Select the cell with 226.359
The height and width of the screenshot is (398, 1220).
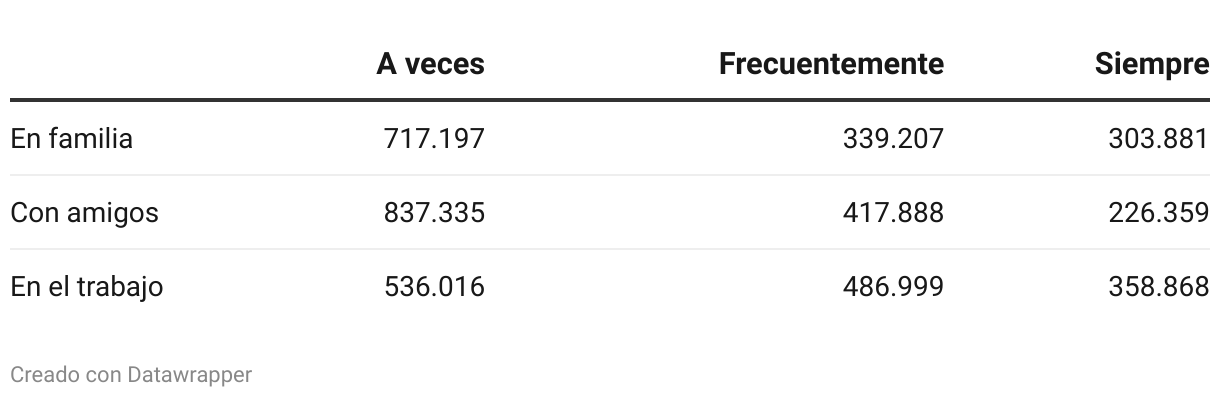pyautogui.click(x=1159, y=213)
